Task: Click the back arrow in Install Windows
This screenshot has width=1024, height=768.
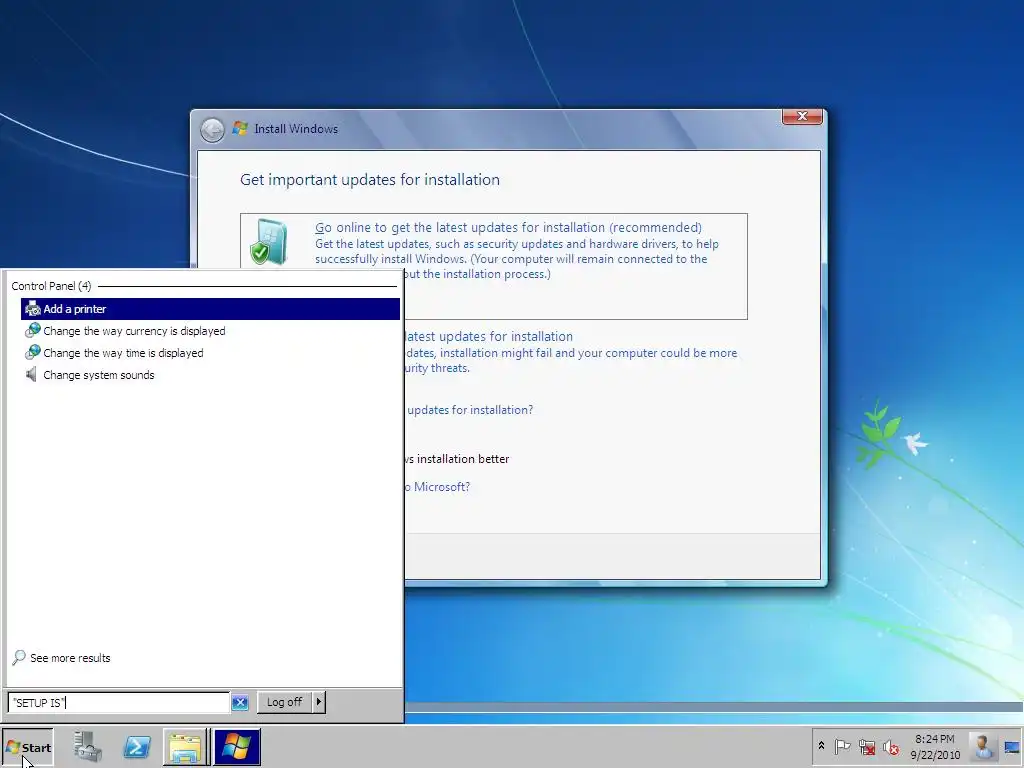Action: coord(212,130)
